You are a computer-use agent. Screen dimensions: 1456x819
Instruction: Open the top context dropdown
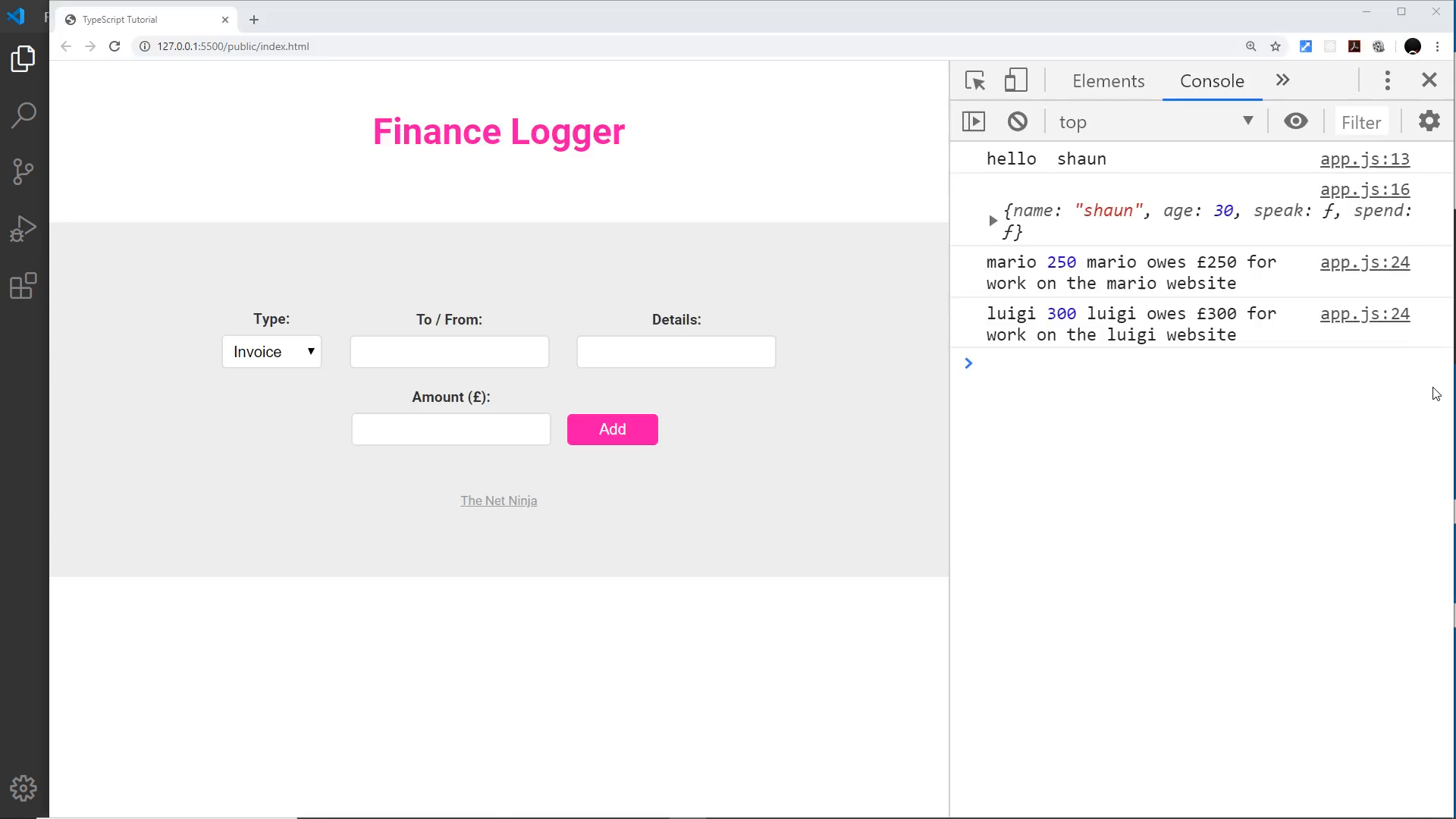[1156, 121]
